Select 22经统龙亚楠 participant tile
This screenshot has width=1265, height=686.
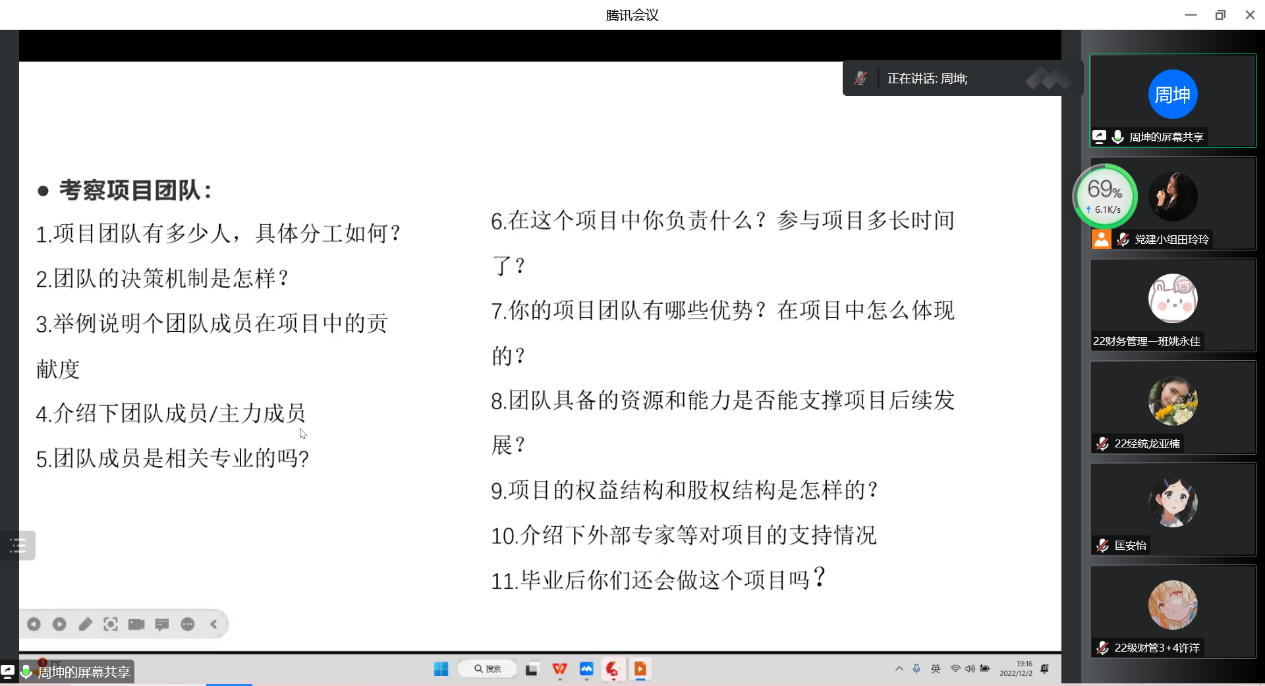click(x=1173, y=407)
